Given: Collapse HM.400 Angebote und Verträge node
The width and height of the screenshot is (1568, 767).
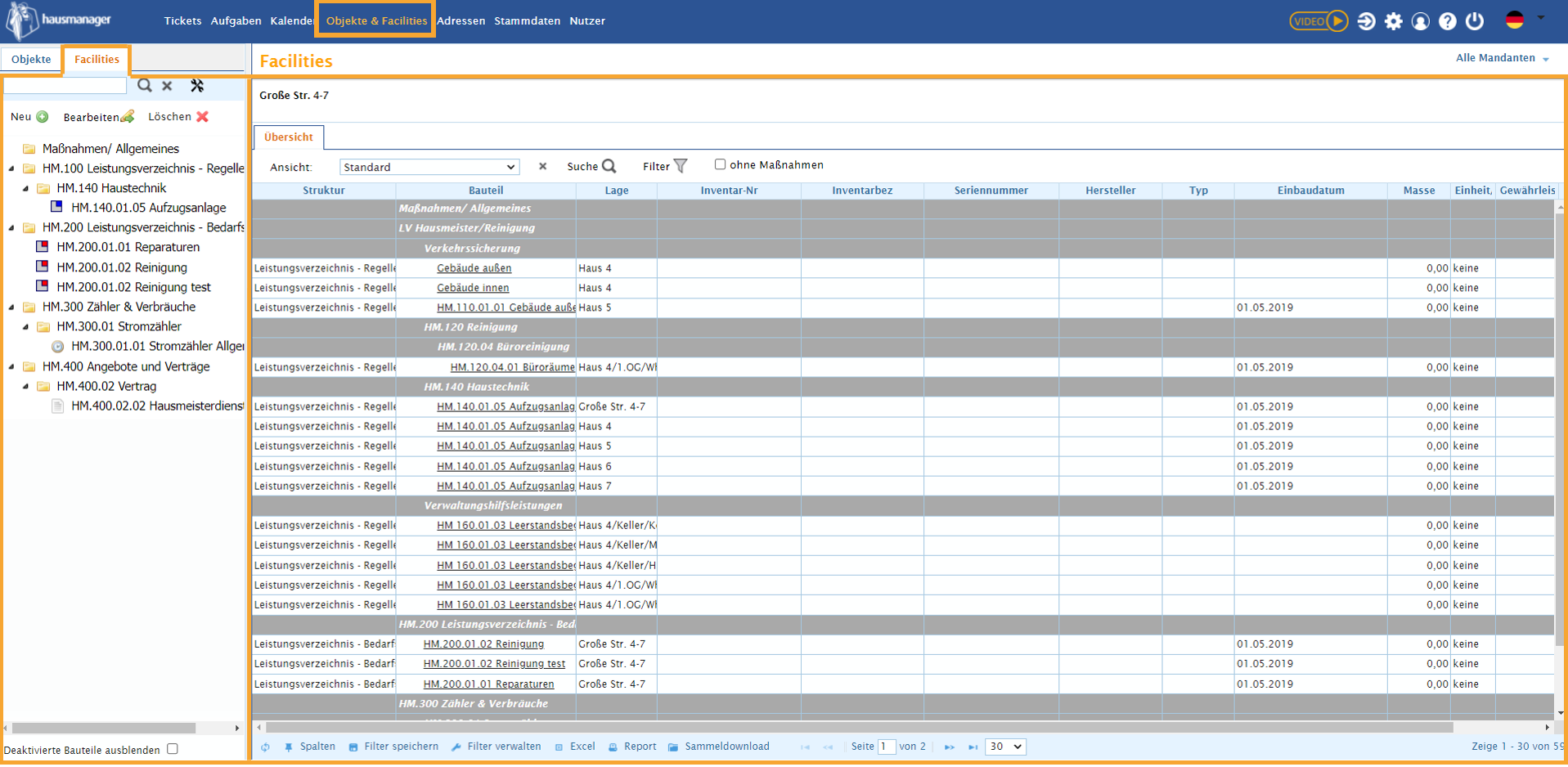Looking at the screenshot, I should tap(11, 366).
